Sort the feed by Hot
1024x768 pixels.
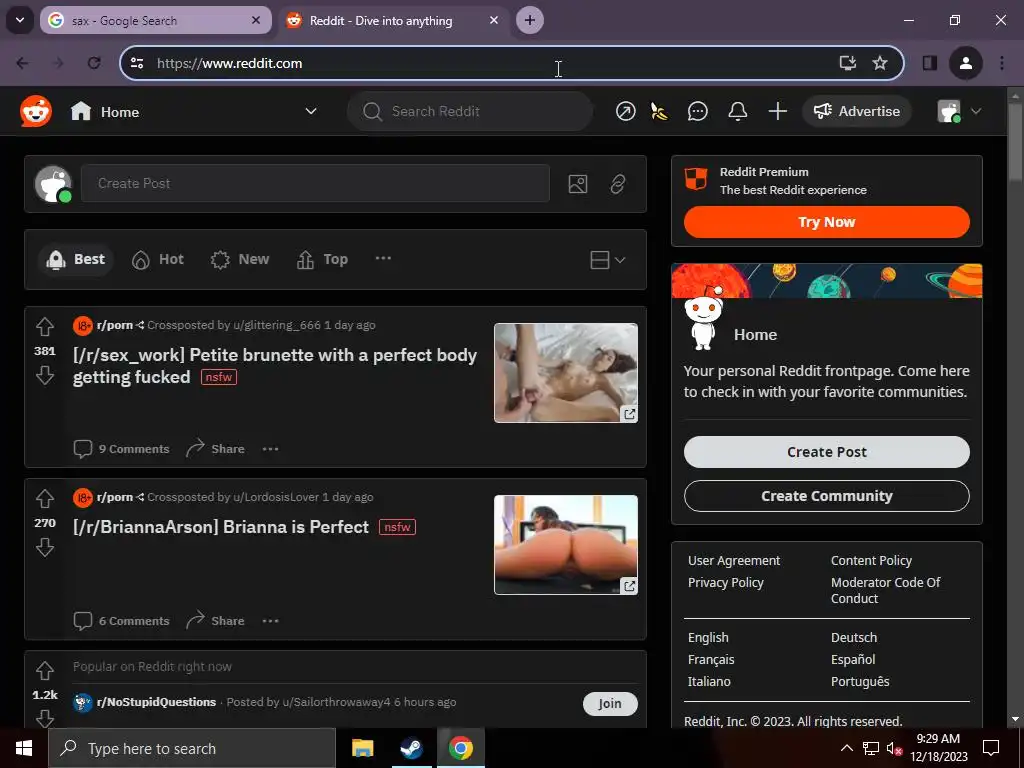[x=159, y=260]
